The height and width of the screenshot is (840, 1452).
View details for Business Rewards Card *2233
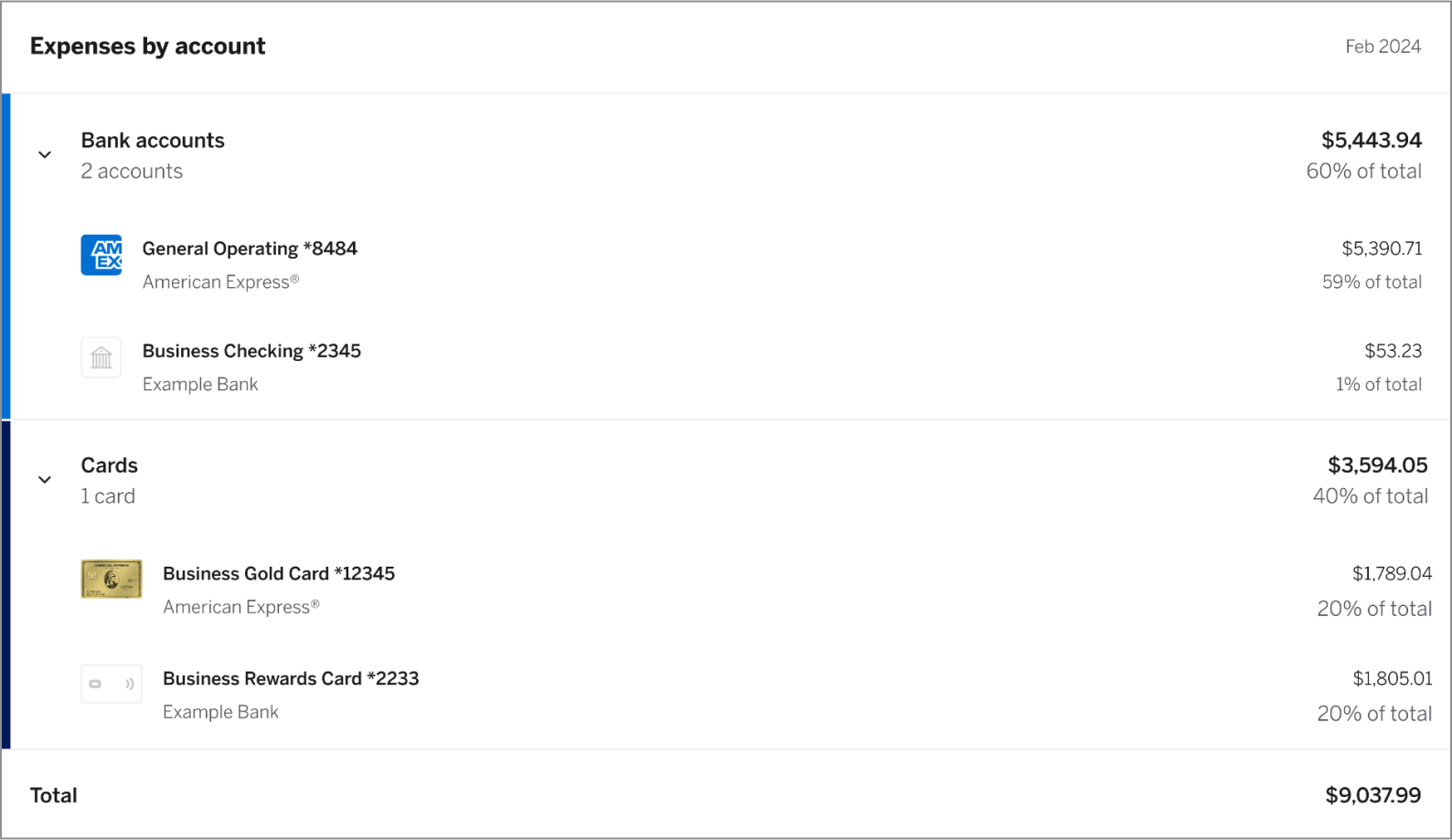pyautogui.click(x=291, y=678)
